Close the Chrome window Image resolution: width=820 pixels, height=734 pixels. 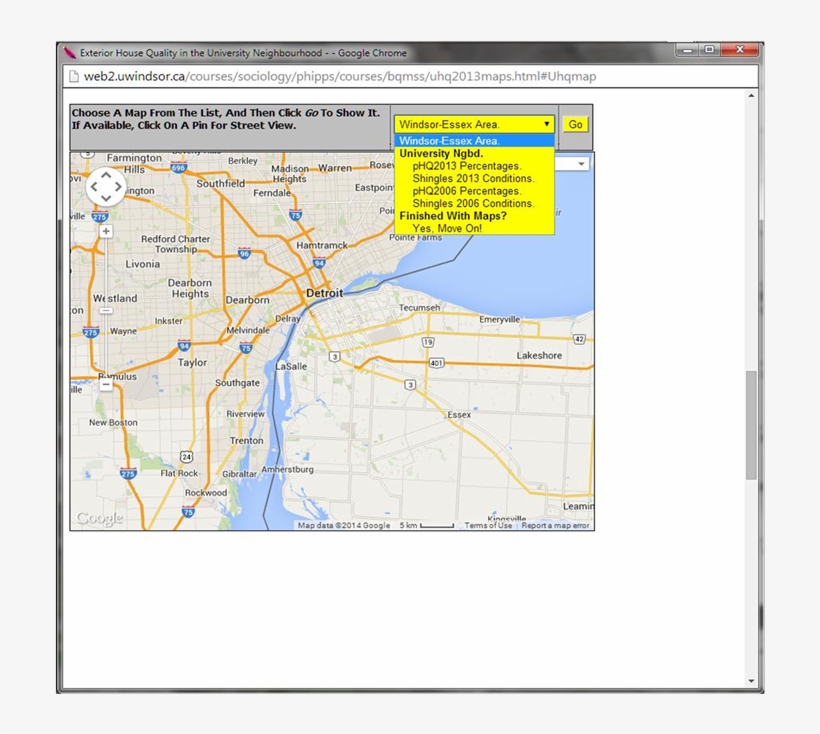(739, 50)
